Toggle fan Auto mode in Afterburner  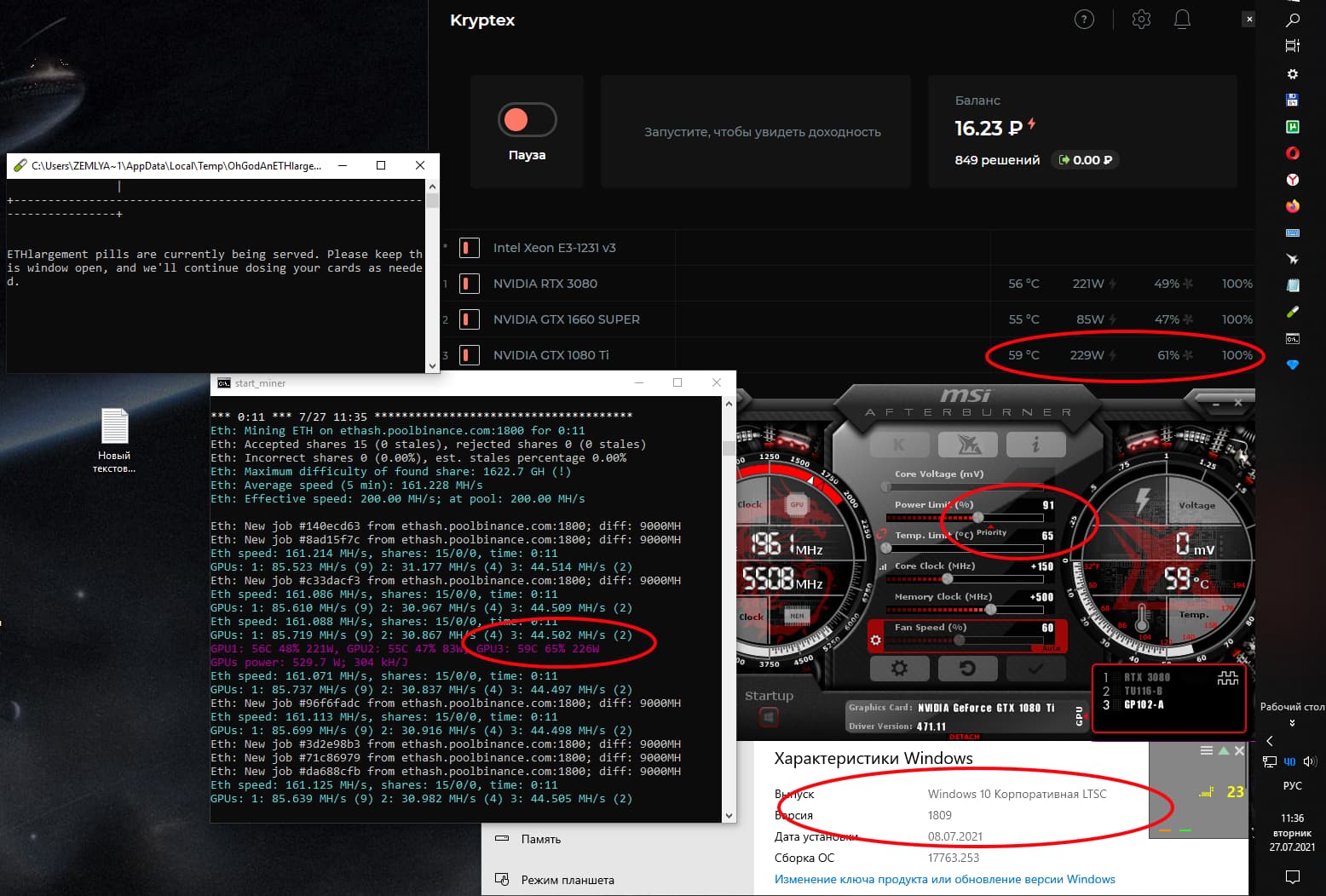point(1052,648)
